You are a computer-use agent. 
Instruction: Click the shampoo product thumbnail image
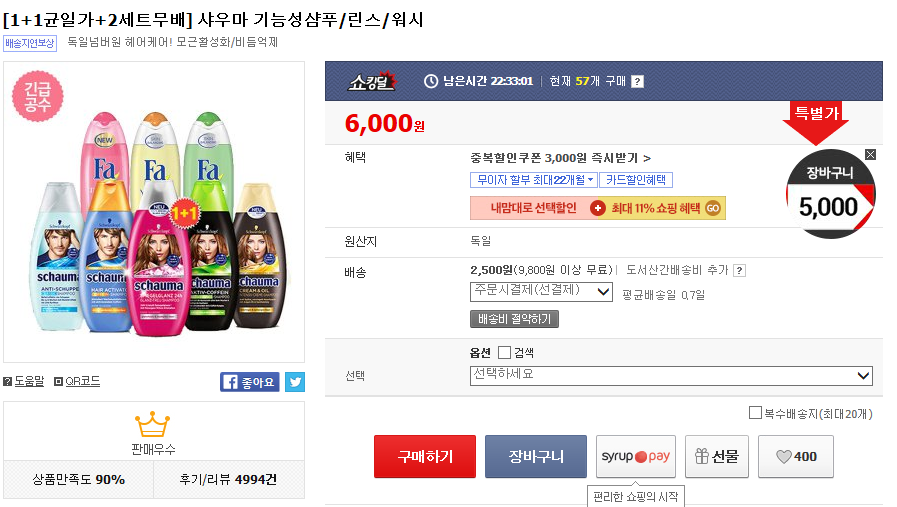point(155,212)
